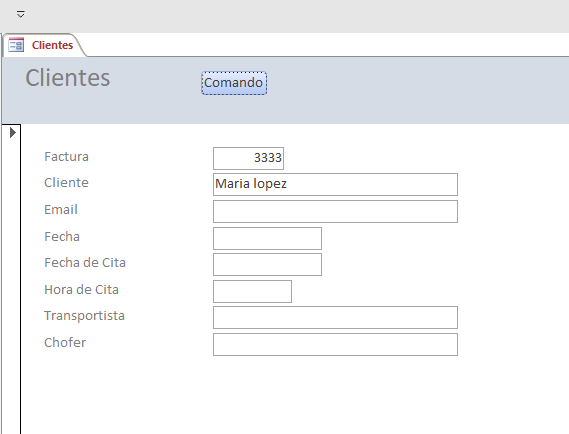This screenshot has height=434, width=569.
Task: Click the Hora de Cita input box
Action: point(253,291)
